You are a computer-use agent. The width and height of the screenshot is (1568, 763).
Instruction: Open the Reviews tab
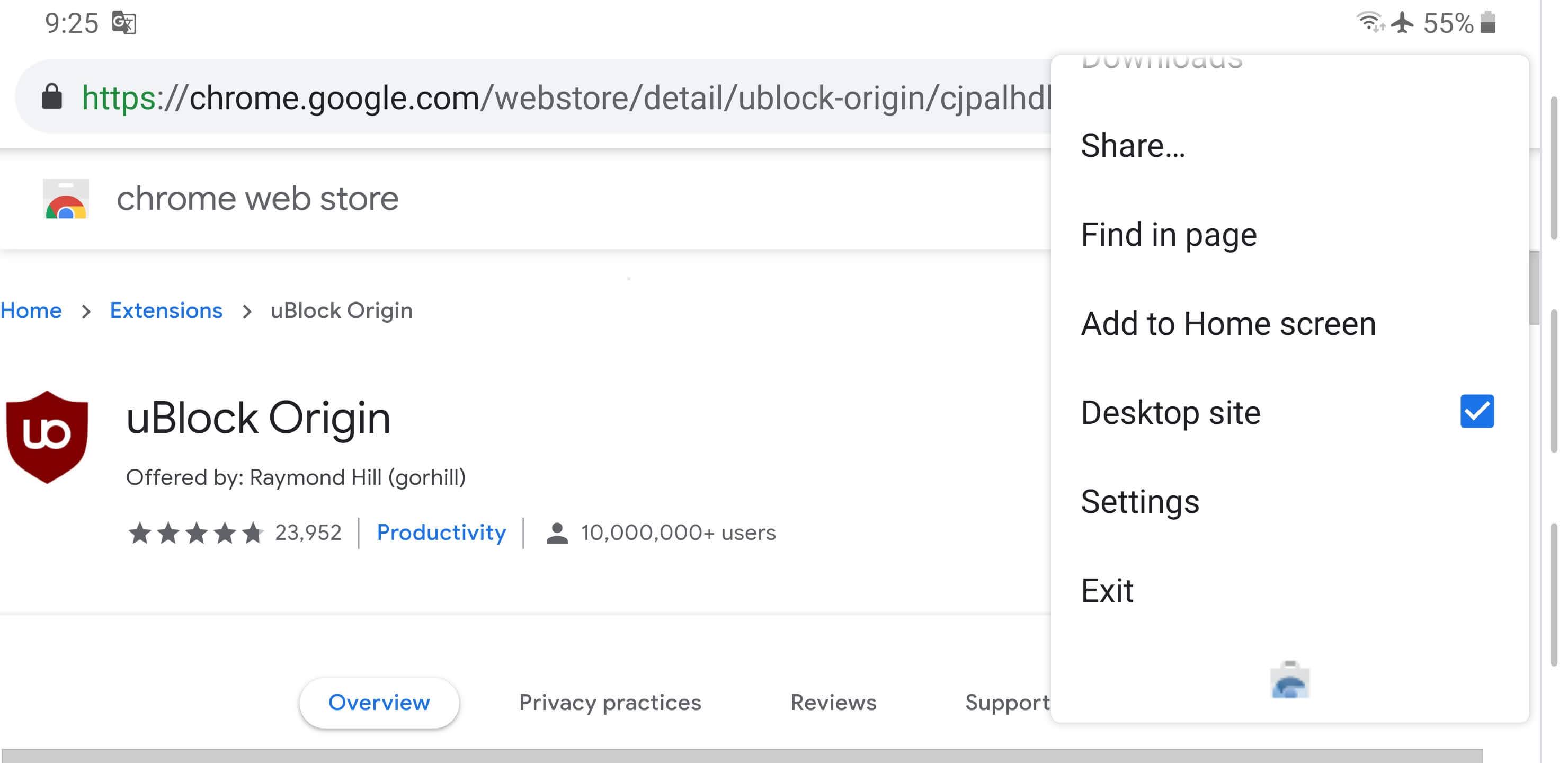(833, 702)
